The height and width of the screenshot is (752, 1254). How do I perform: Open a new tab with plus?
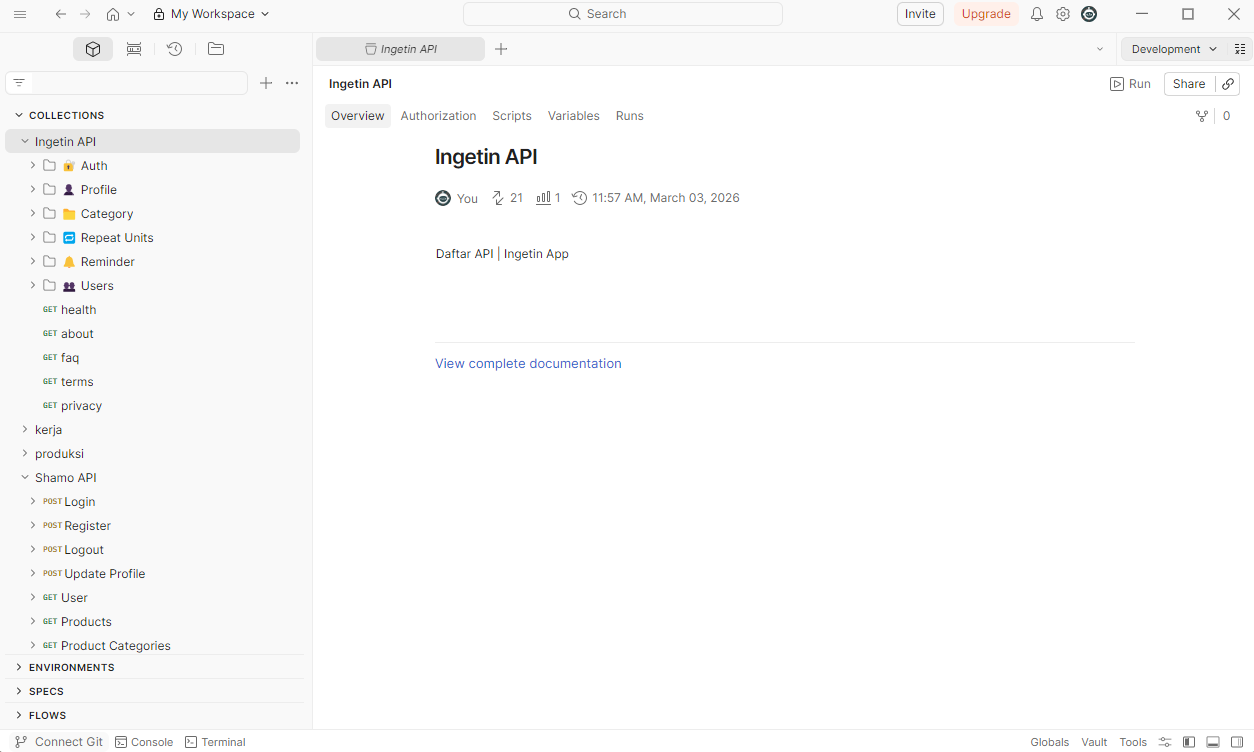501,49
